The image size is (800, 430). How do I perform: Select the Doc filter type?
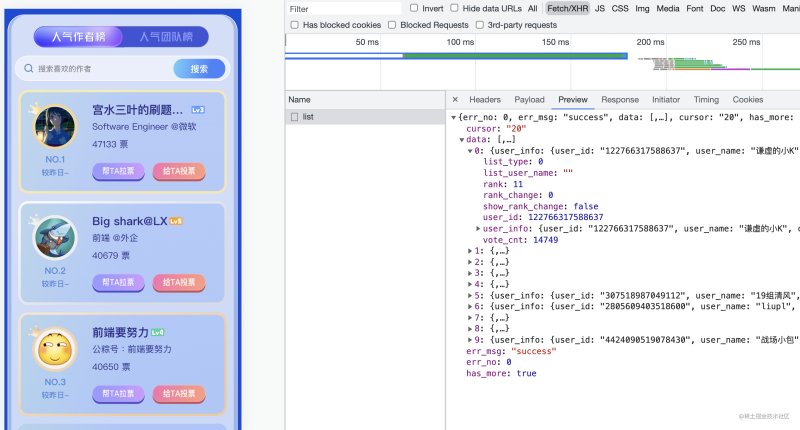[x=717, y=9]
